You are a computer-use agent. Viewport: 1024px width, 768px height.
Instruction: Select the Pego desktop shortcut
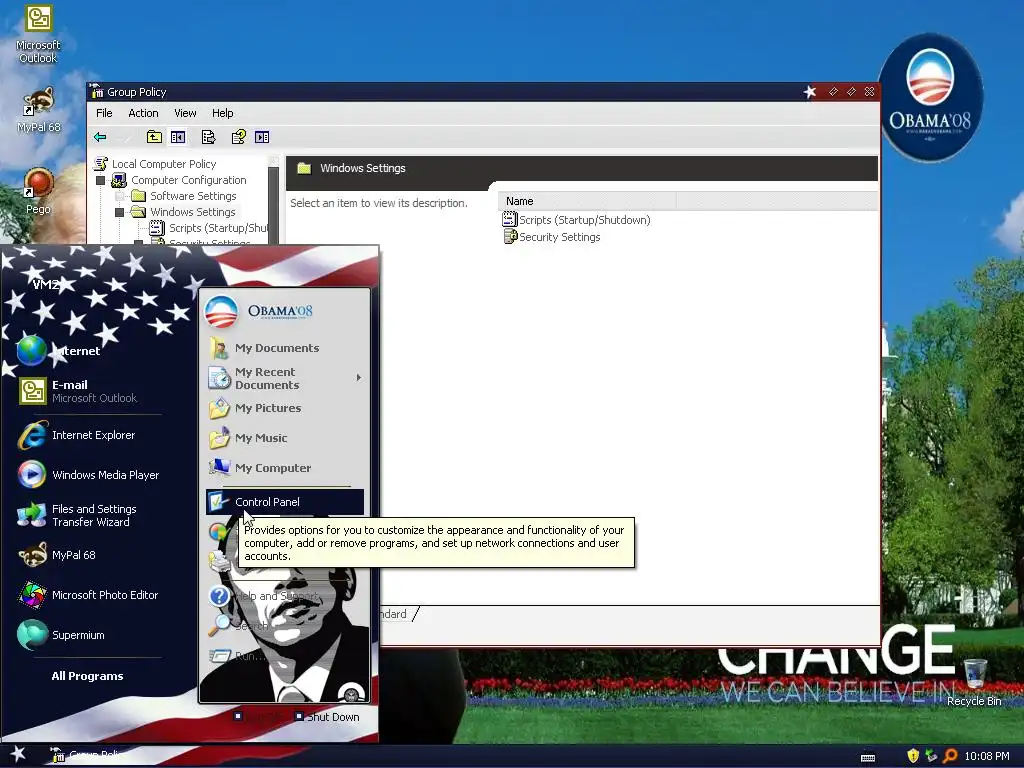[x=39, y=191]
